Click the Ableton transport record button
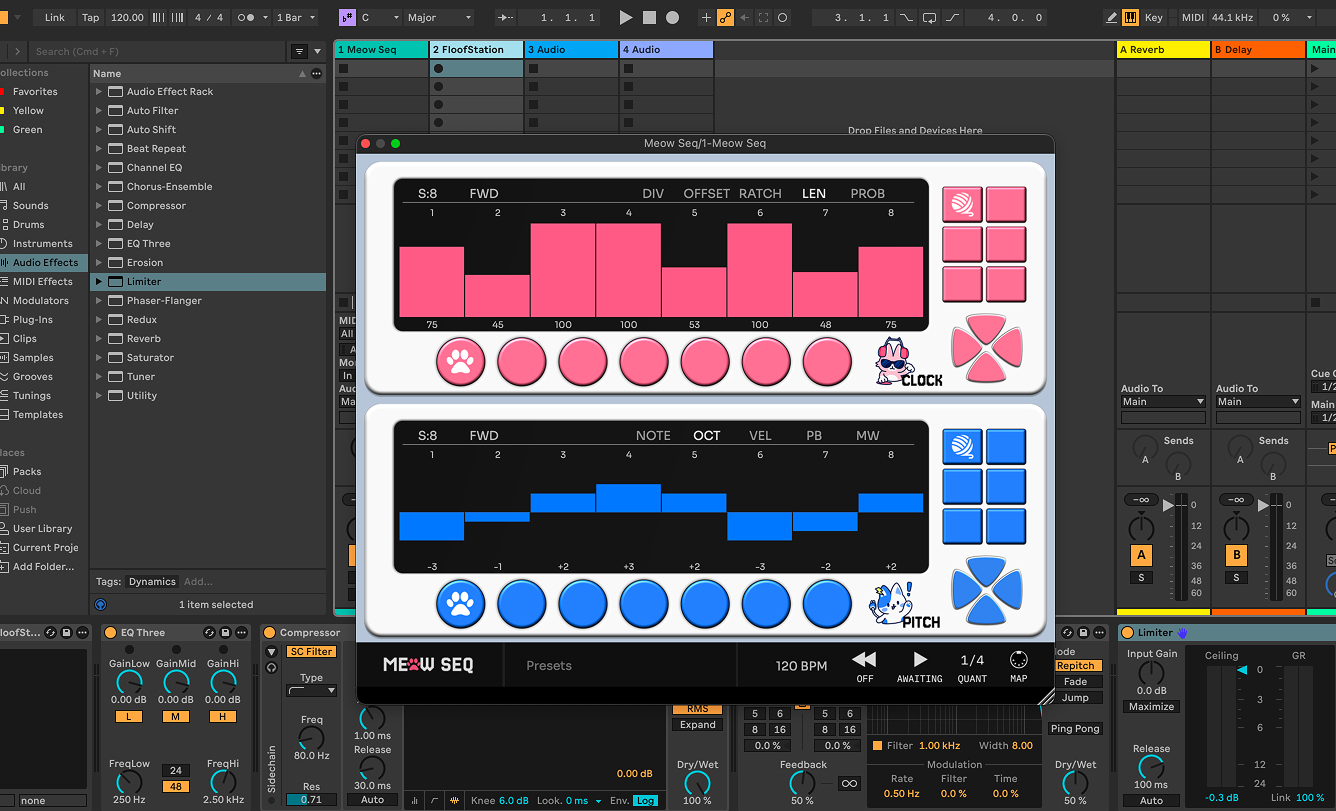1336x811 pixels. pyautogui.click(x=672, y=17)
